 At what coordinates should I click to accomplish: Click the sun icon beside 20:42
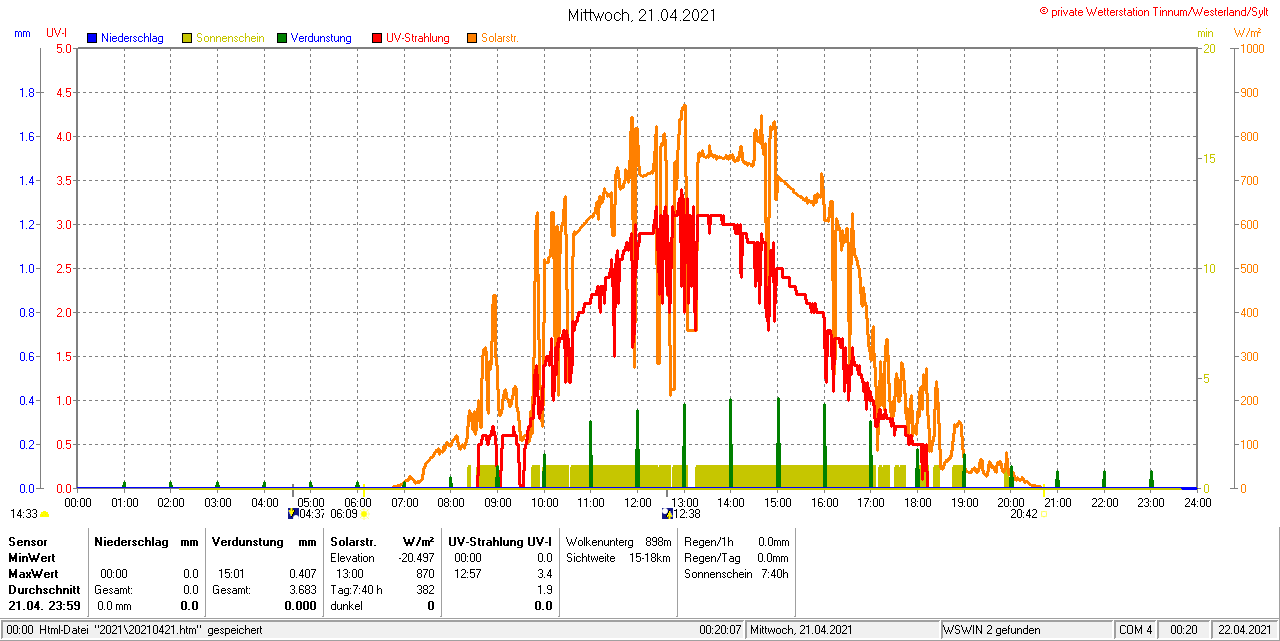[1044, 514]
